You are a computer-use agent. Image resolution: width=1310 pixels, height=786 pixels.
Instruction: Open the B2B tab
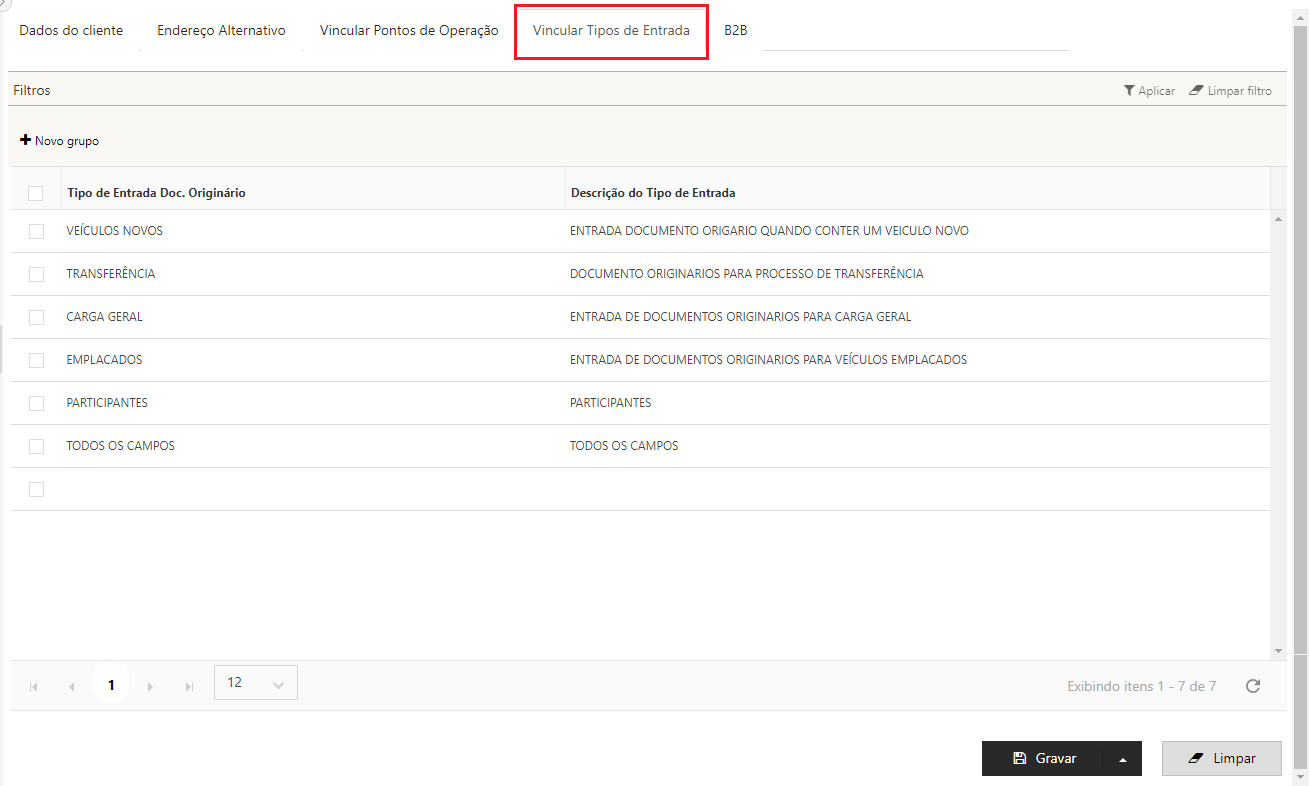click(x=736, y=31)
